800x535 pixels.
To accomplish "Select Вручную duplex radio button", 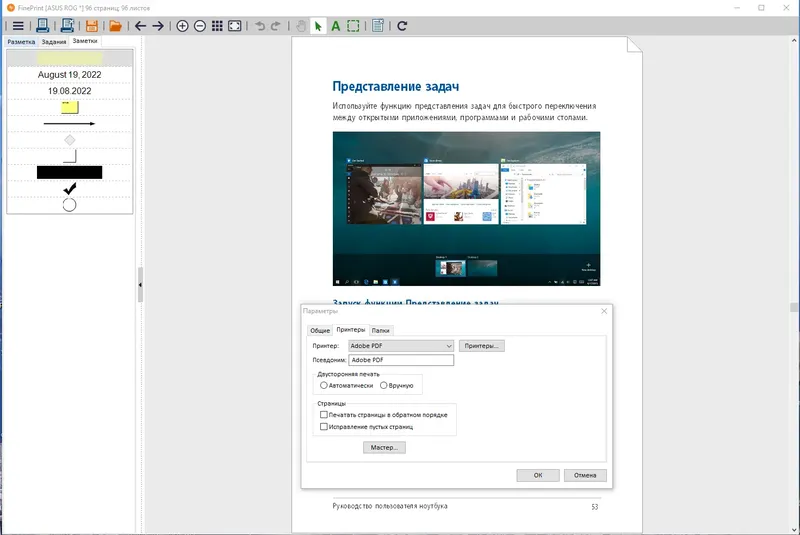I will [384, 386].
